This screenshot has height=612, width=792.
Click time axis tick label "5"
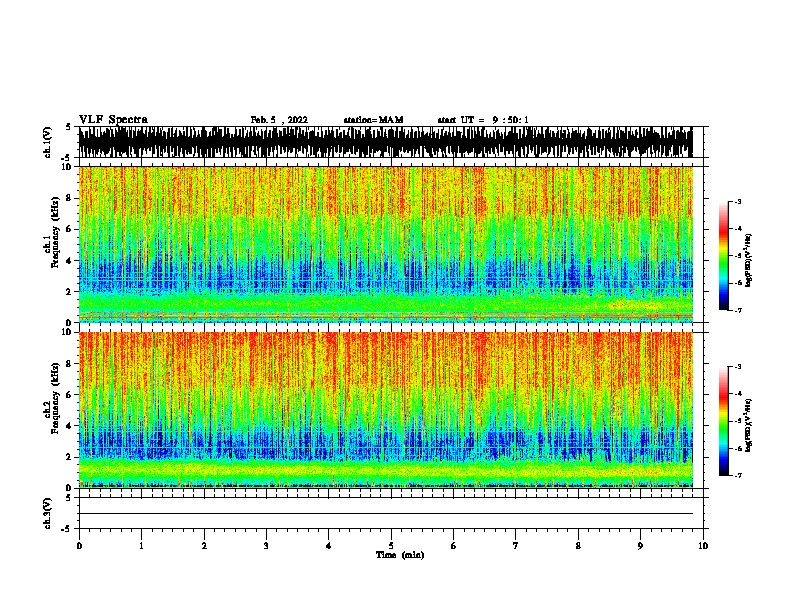coord(391,546)
